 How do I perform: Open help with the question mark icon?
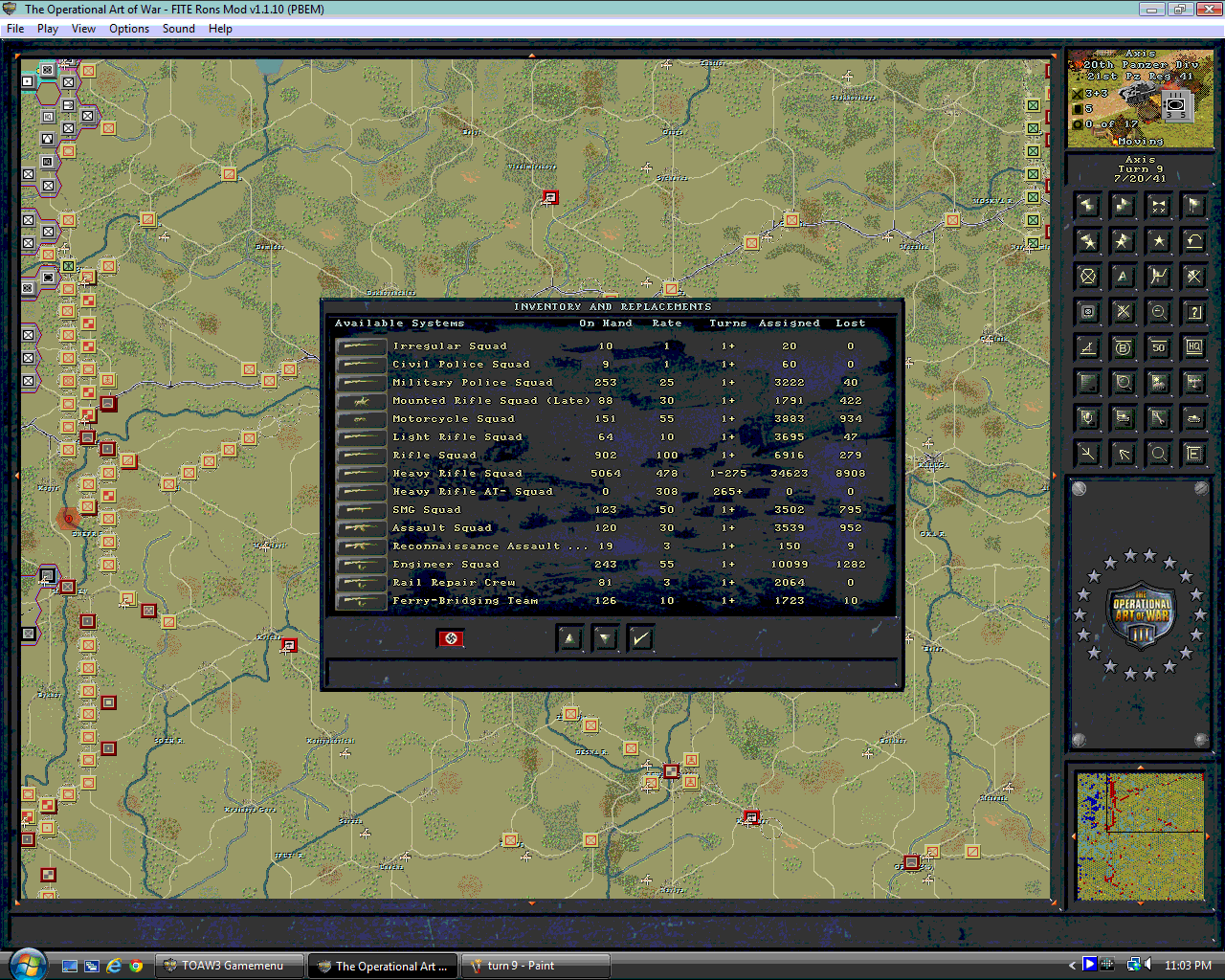point(1194,312)
